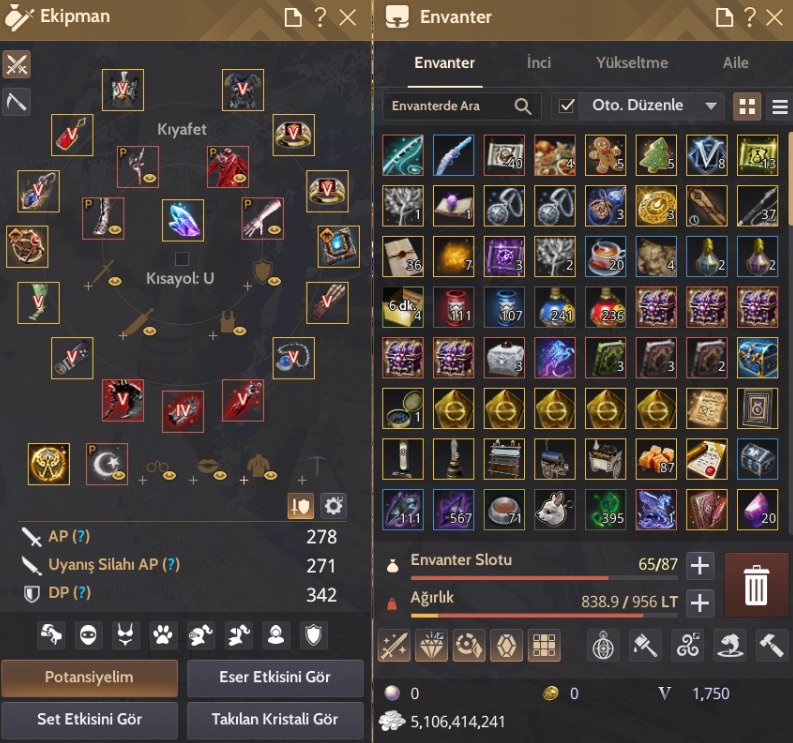Switch to the İnci tab

[539, 63]
